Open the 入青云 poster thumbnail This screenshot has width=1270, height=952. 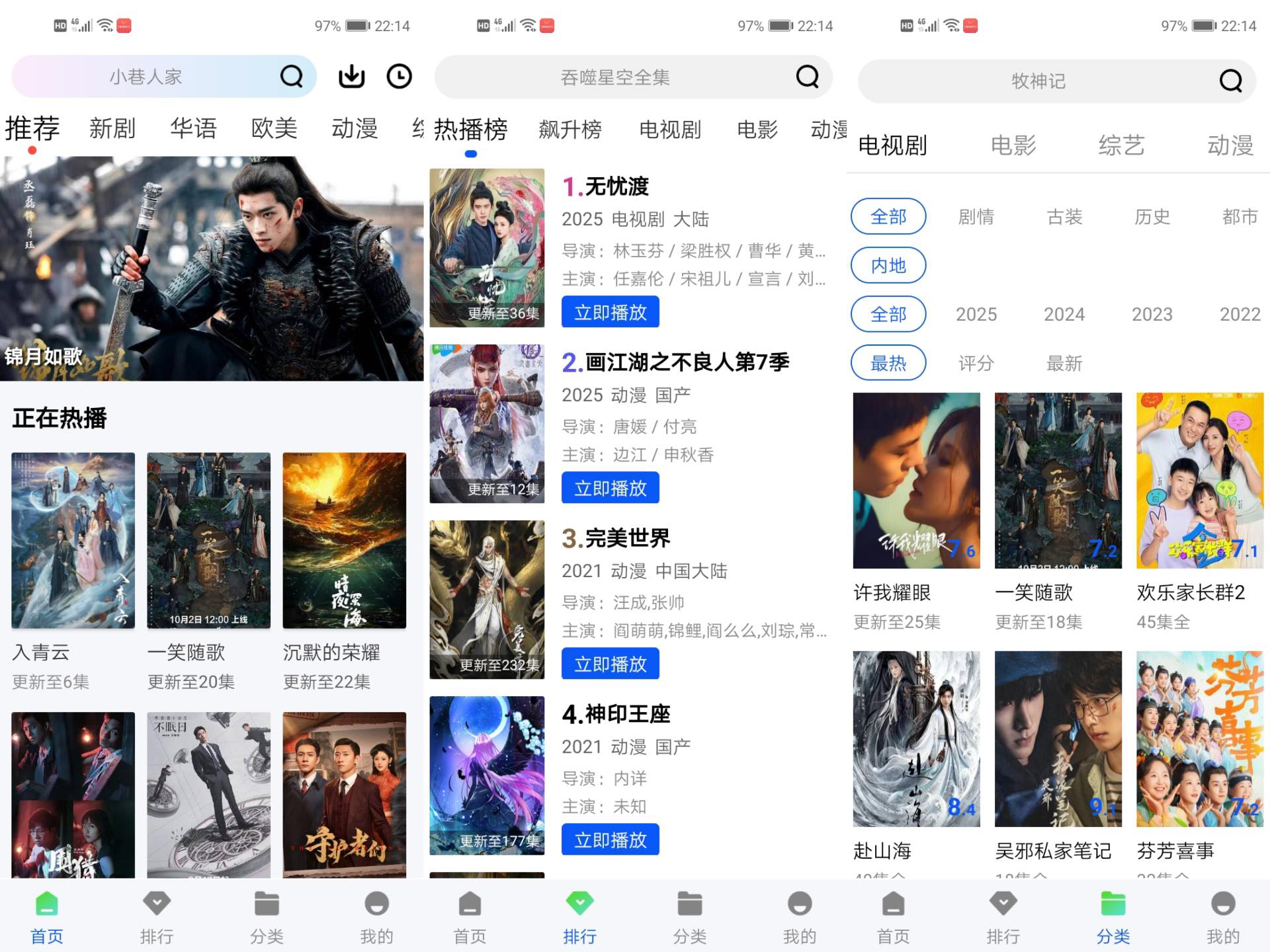point(73,540)
